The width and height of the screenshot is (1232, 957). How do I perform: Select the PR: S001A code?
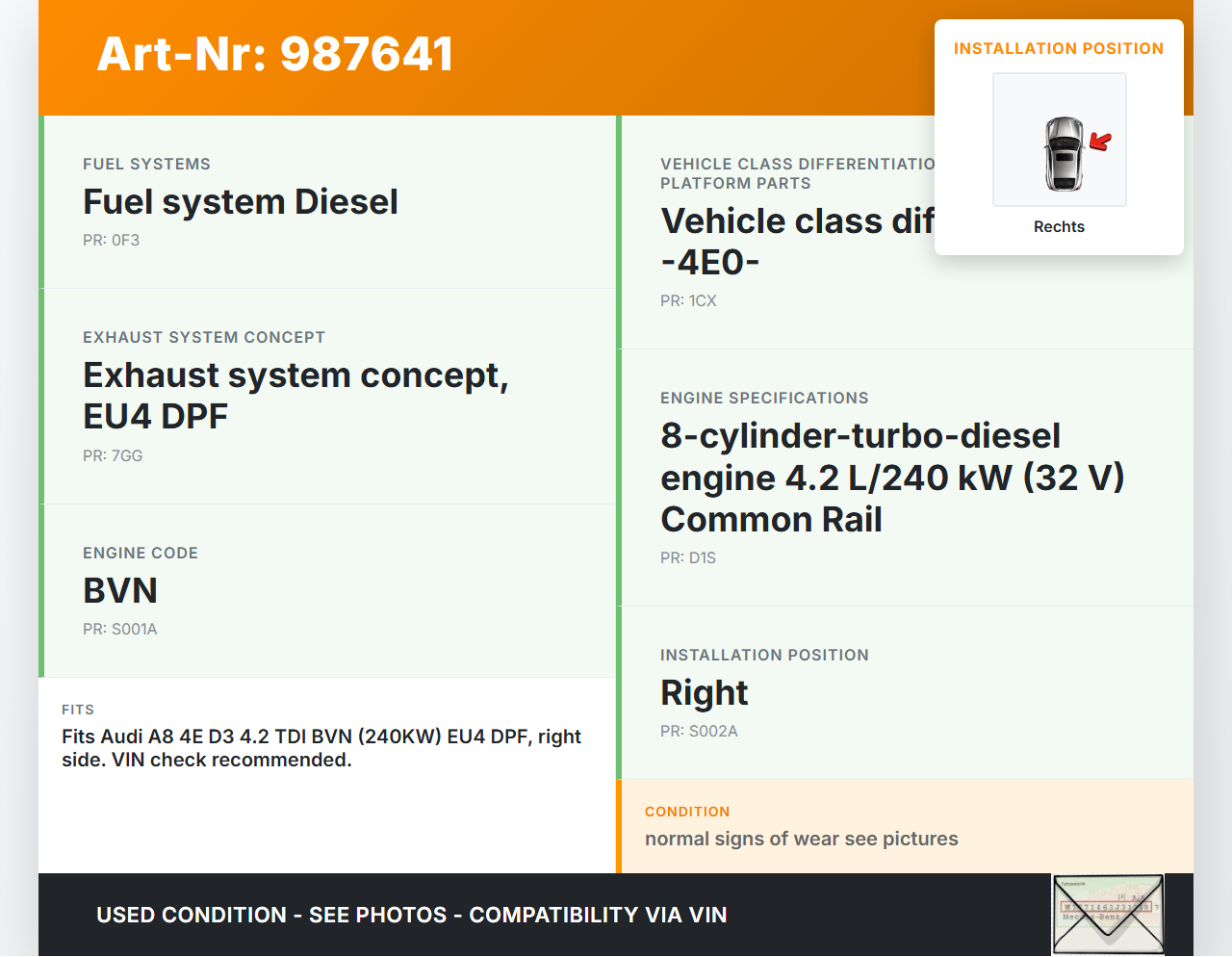119,629
